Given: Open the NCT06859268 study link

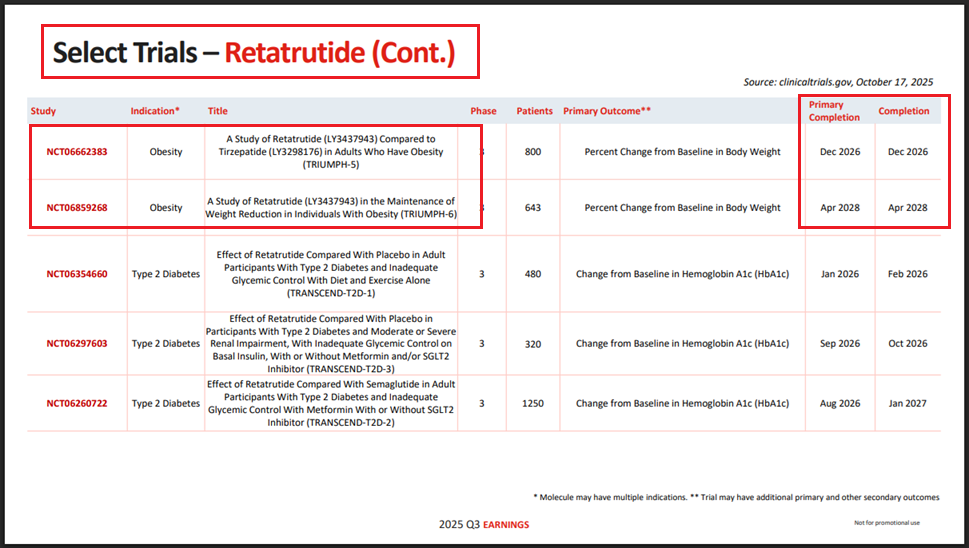Looking at the screenshot, I should click(x=77, y=208).
